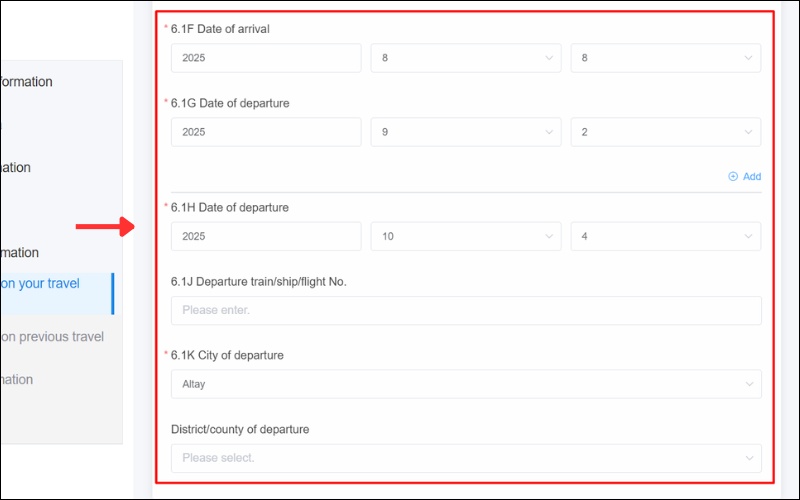
Task: Open the arrival month dropdown
Action: pyautogui.click(x=465, y=58)
